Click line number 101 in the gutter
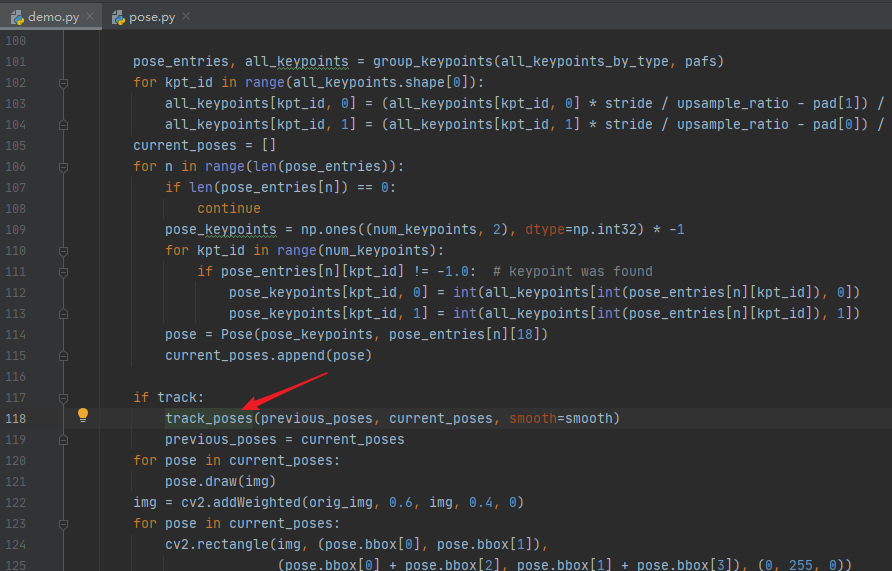Viewport: 892px width, 571px height. [x=15, y=61]
